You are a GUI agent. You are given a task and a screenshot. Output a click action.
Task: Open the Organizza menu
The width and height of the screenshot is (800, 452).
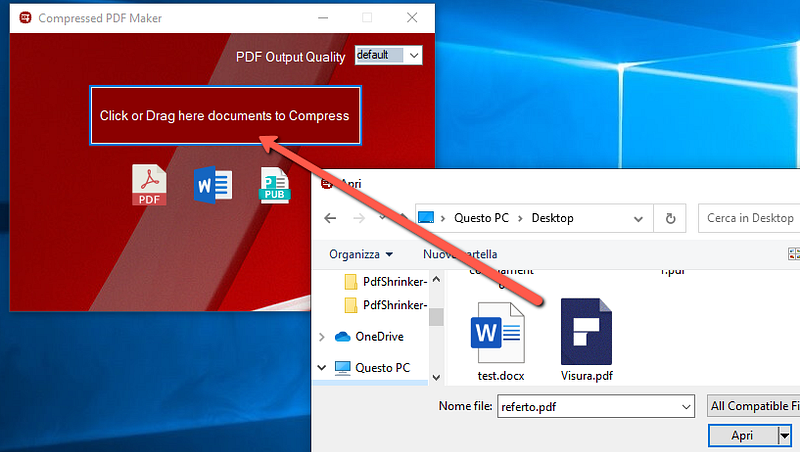click(x=361, y=254)
